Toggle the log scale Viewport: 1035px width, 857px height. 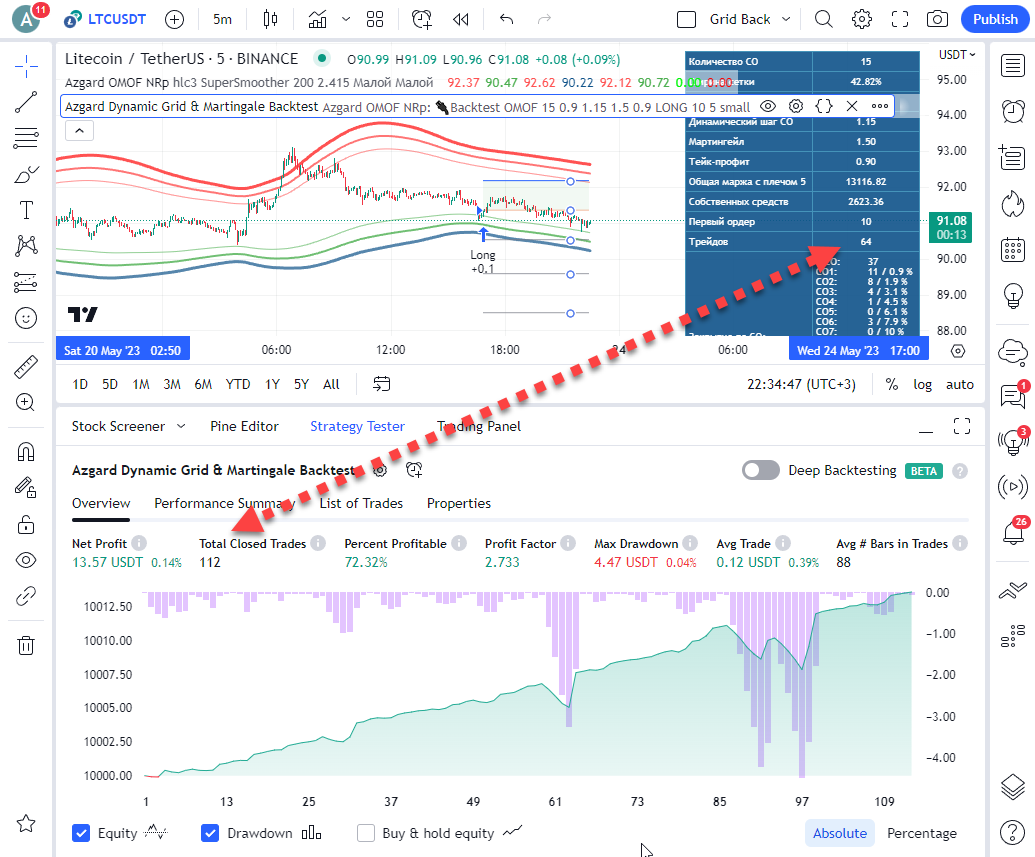pos(922,384)
